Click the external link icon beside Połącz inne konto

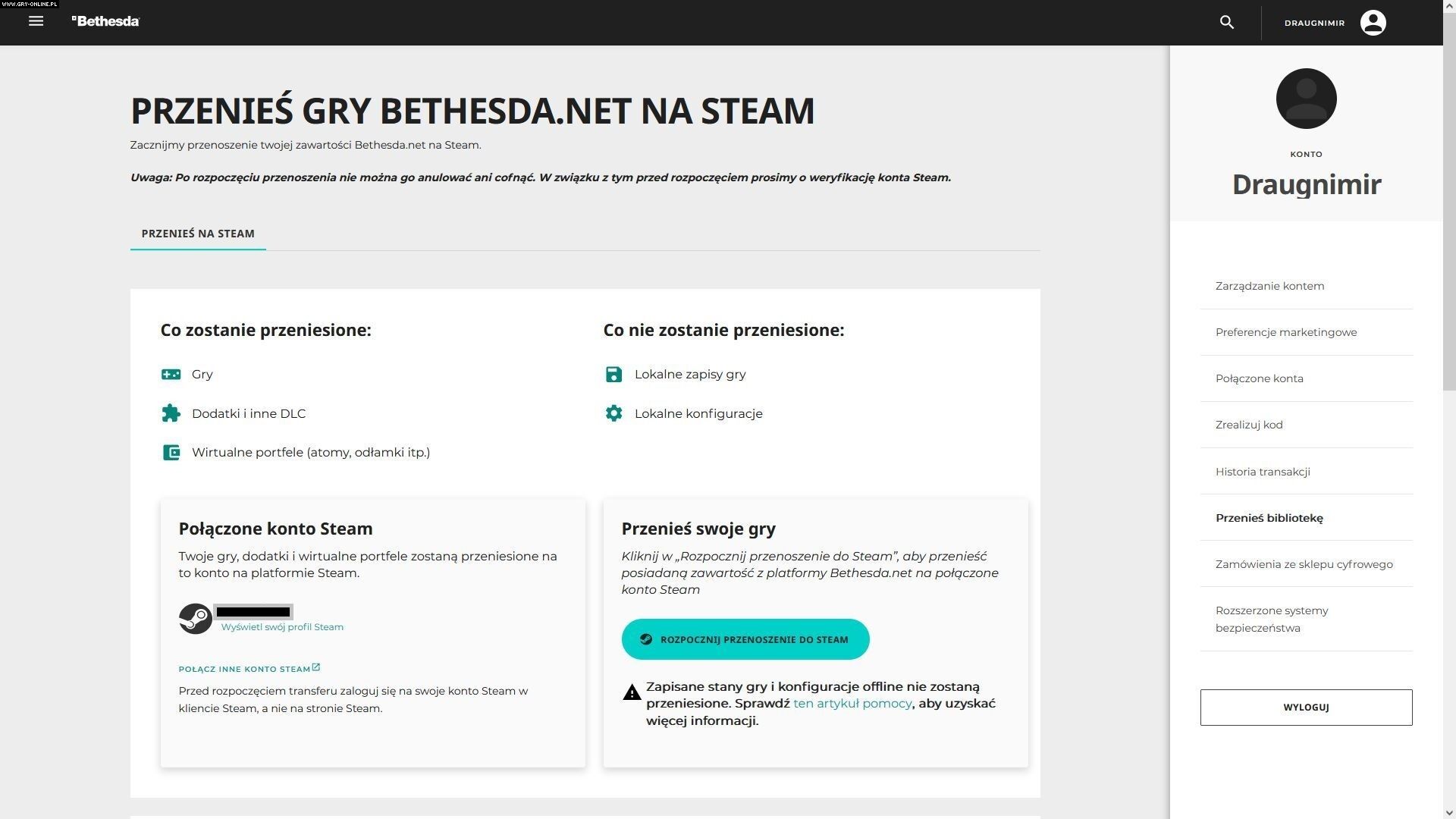(x=316, y=667)
